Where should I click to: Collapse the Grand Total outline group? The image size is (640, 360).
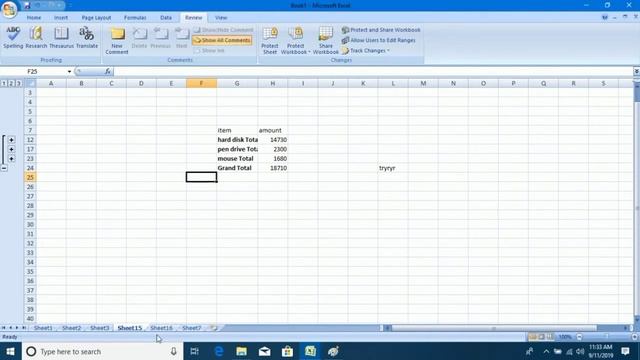pyautogui.click(x=4, y=168)
